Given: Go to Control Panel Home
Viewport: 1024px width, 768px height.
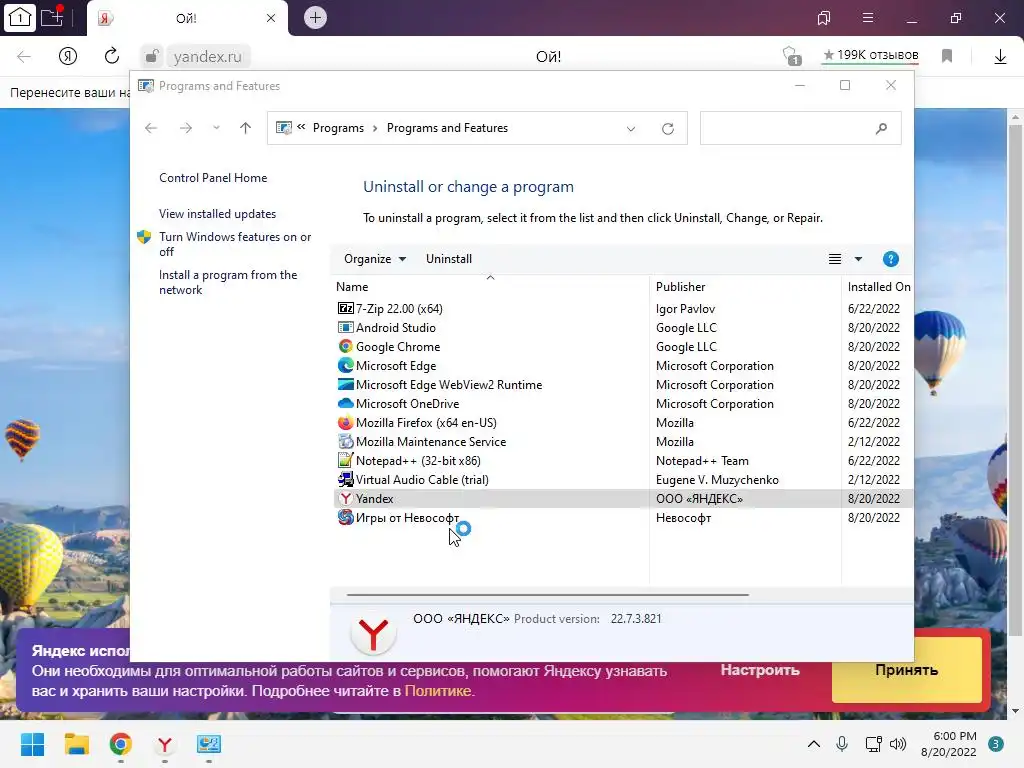Looking at the screenshot, I should [x=213, y=178].
